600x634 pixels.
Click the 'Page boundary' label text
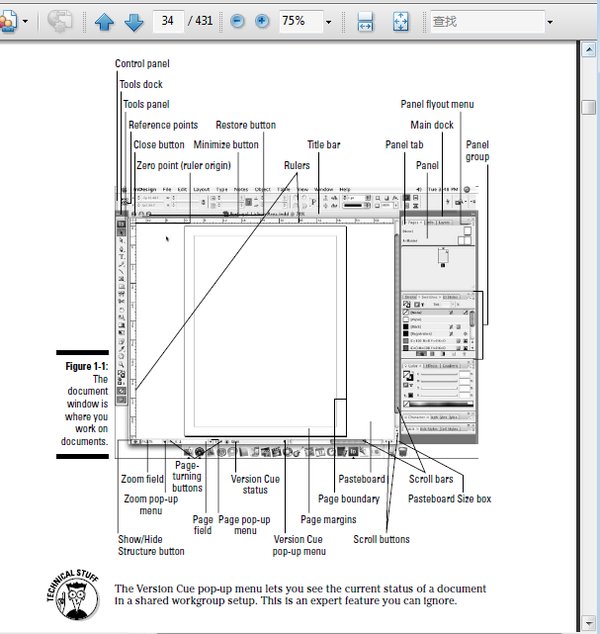click(x=349, y=499)
